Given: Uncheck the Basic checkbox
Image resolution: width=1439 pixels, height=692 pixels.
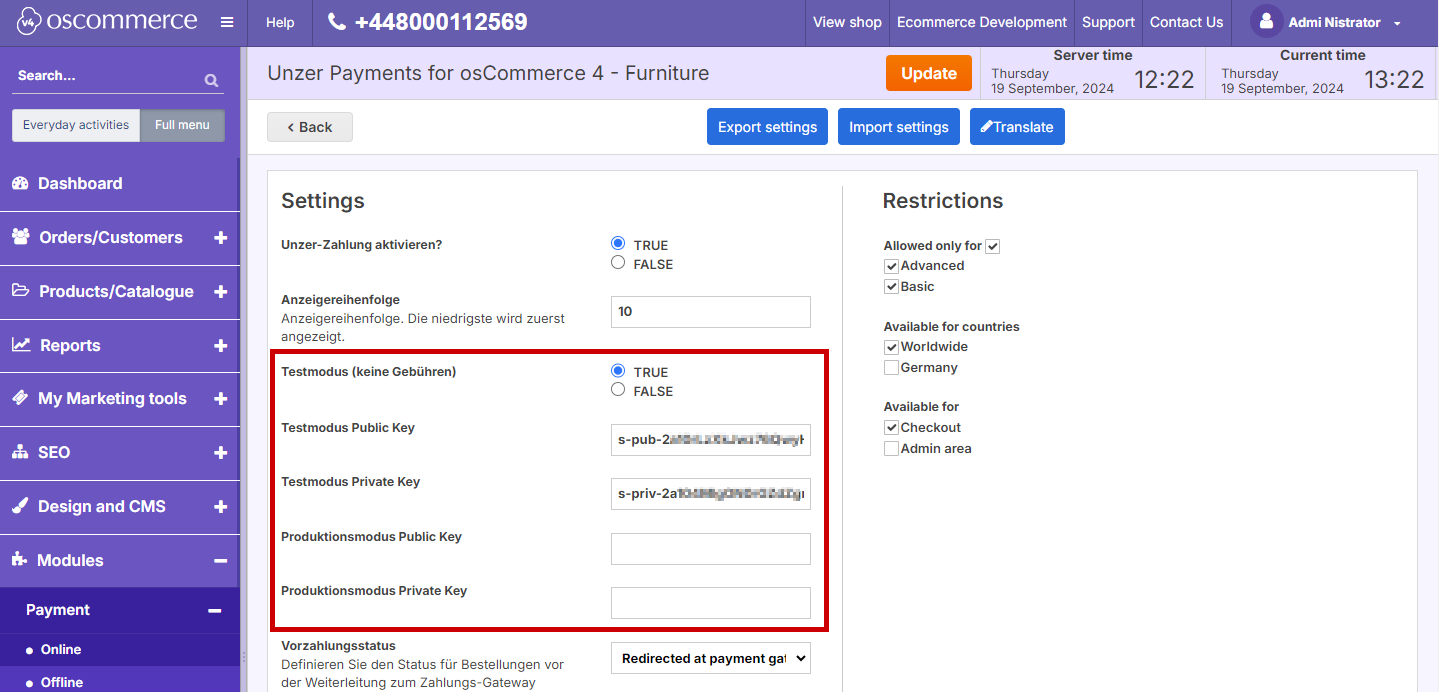Looking at the screenshot, I should pyautogui.click(x=891, y=287).
